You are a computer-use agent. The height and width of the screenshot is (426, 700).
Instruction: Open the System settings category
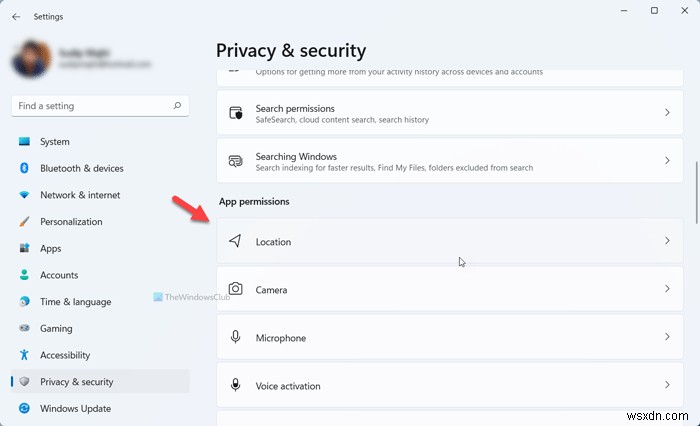point(55,142)
